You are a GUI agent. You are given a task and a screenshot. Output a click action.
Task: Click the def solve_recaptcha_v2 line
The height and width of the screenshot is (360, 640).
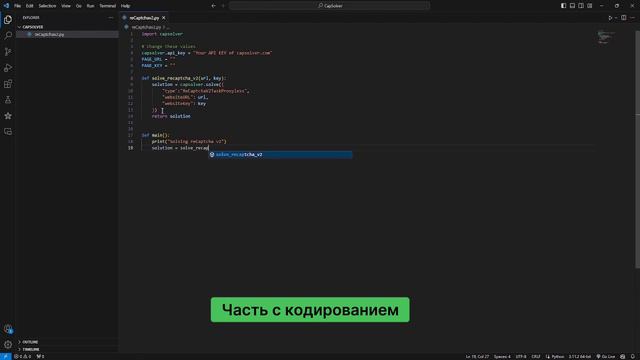[x=184, y=78]
